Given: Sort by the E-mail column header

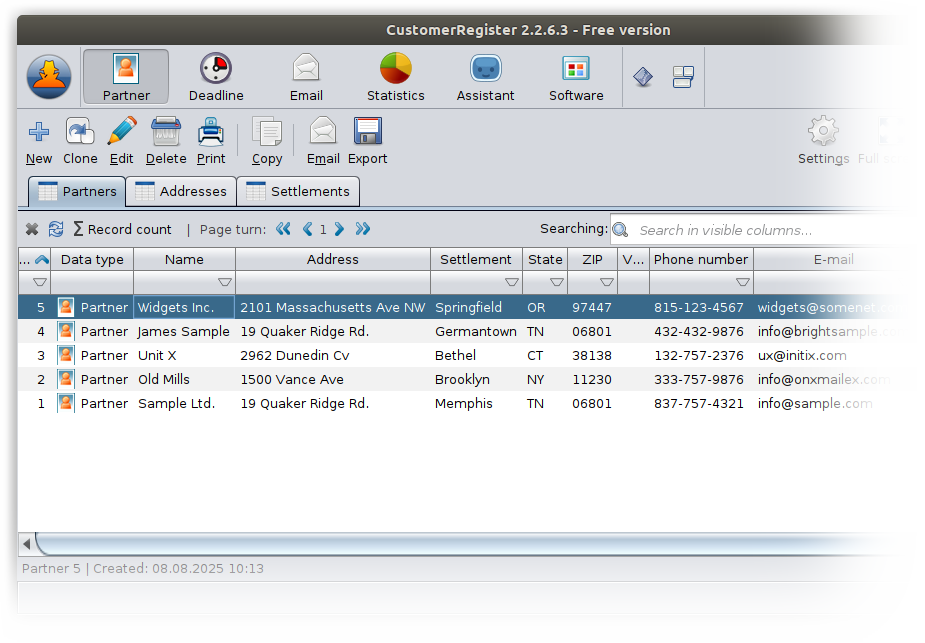Looking at the screenshot, I should (833, 260).
